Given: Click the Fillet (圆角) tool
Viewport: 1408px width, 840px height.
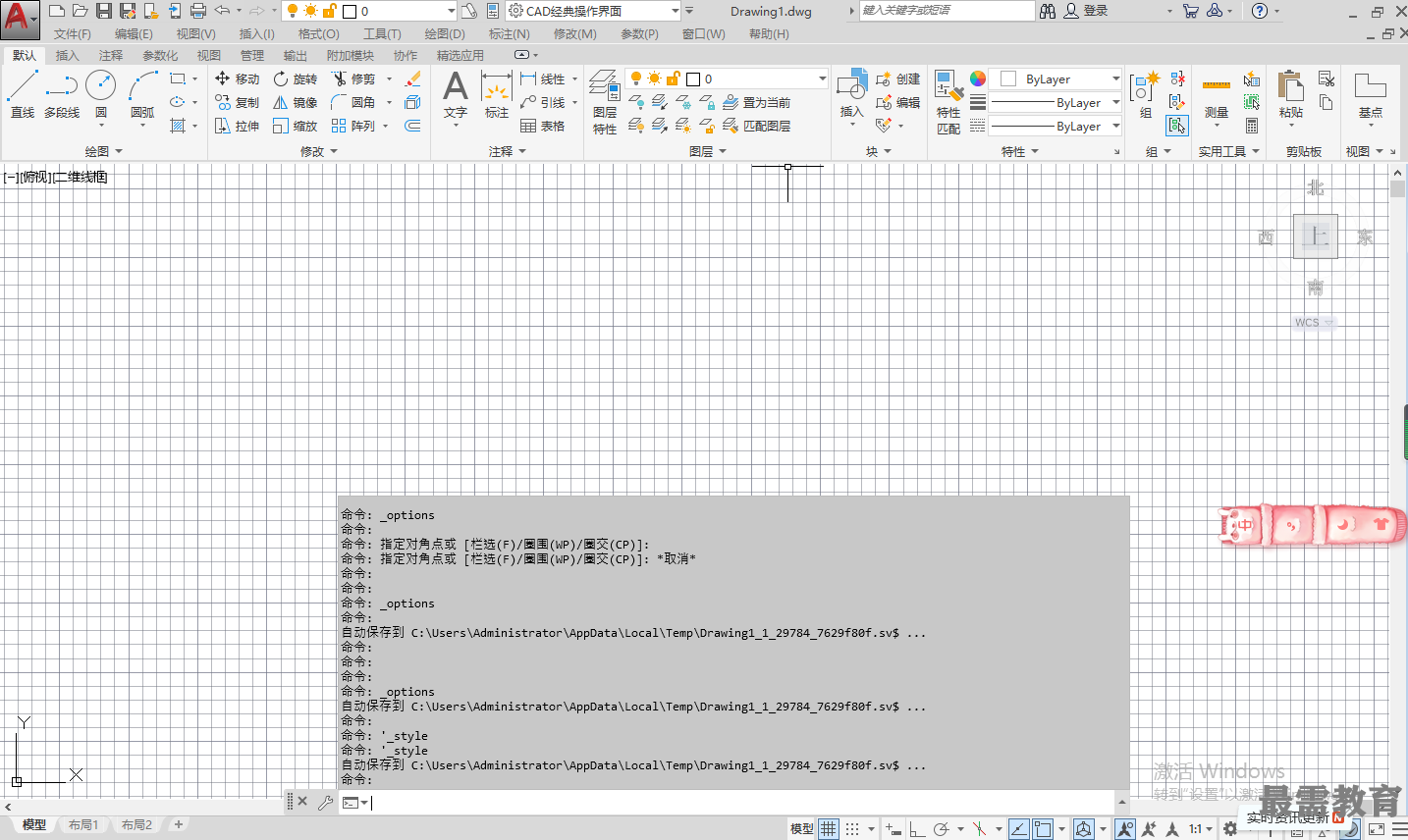Looking at the screenshot, I should [x=353, y=102].
